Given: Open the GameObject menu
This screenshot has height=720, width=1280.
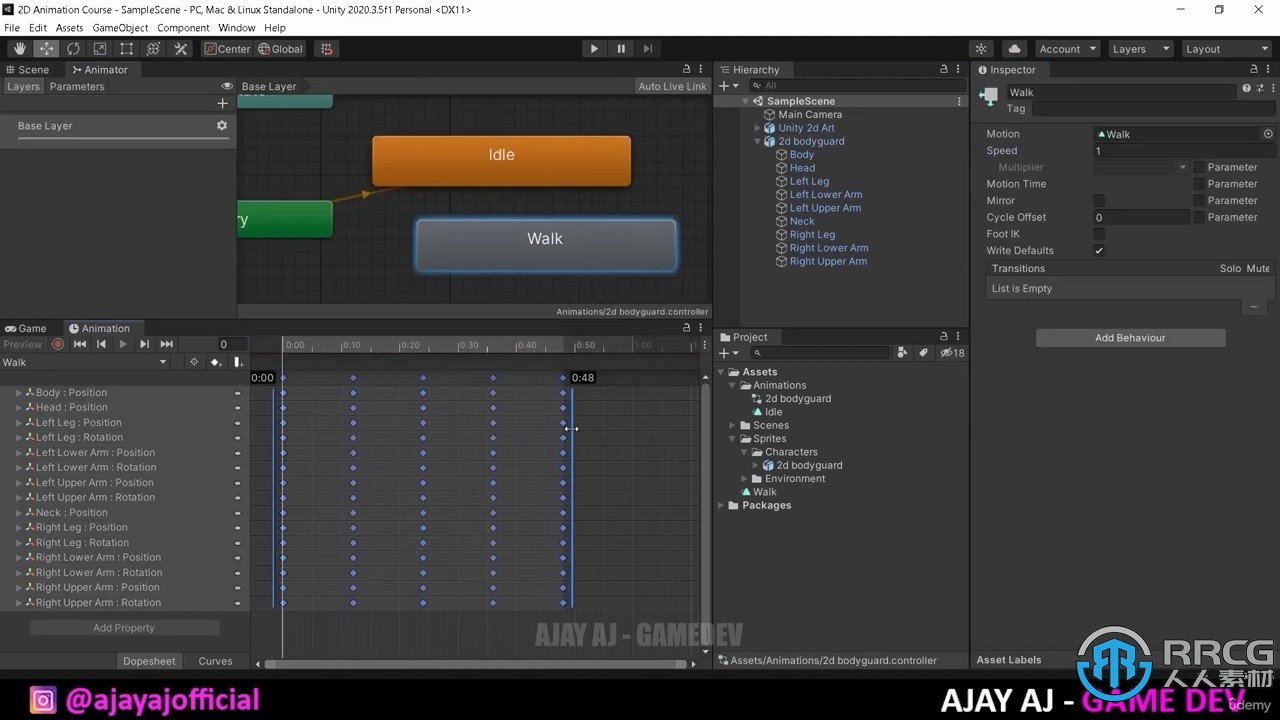Looking at the screenshot, I should pyautogui.click(x=120, y=28).
